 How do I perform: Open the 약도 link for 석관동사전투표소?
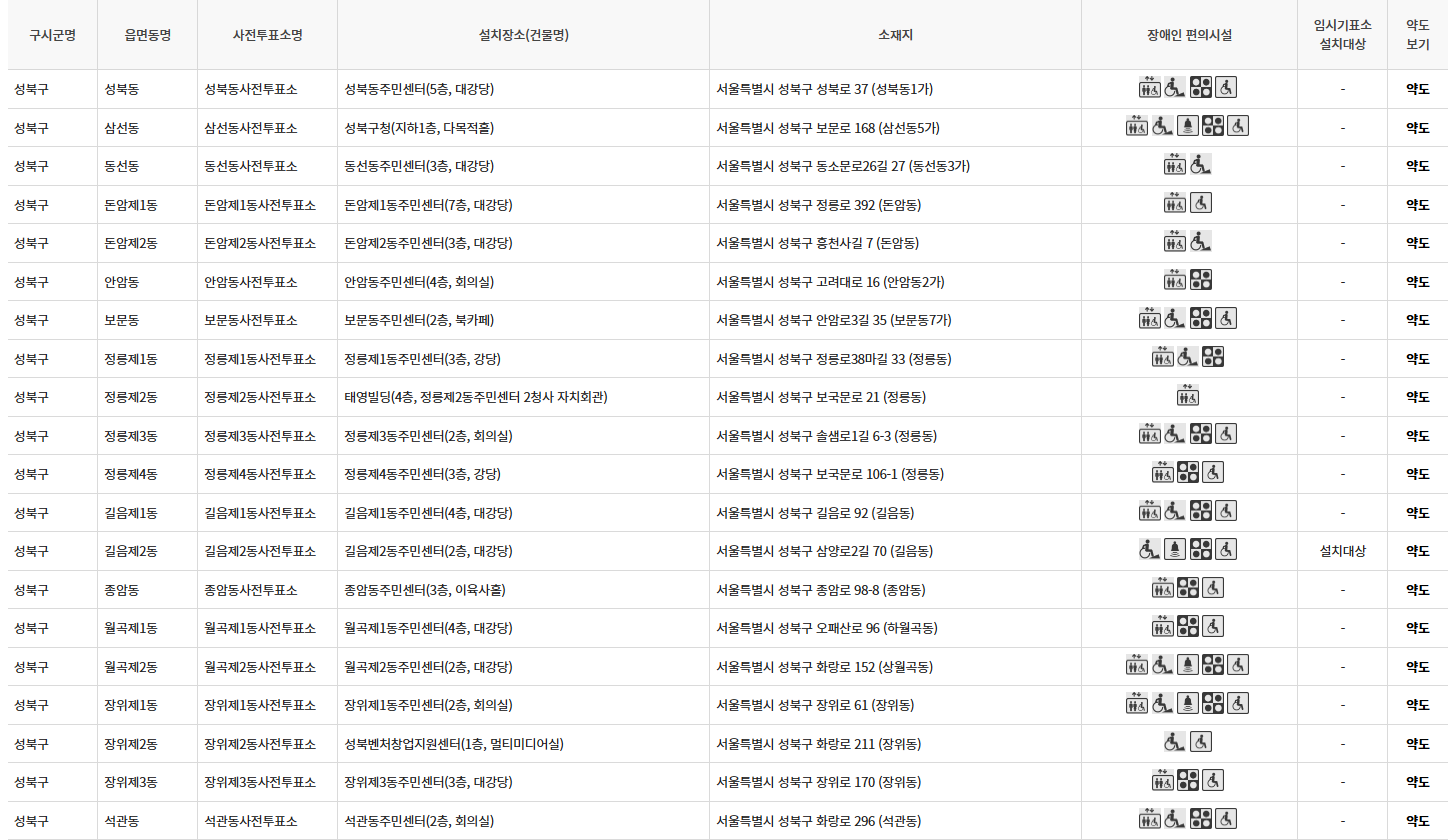click(x=1420, y=820)
